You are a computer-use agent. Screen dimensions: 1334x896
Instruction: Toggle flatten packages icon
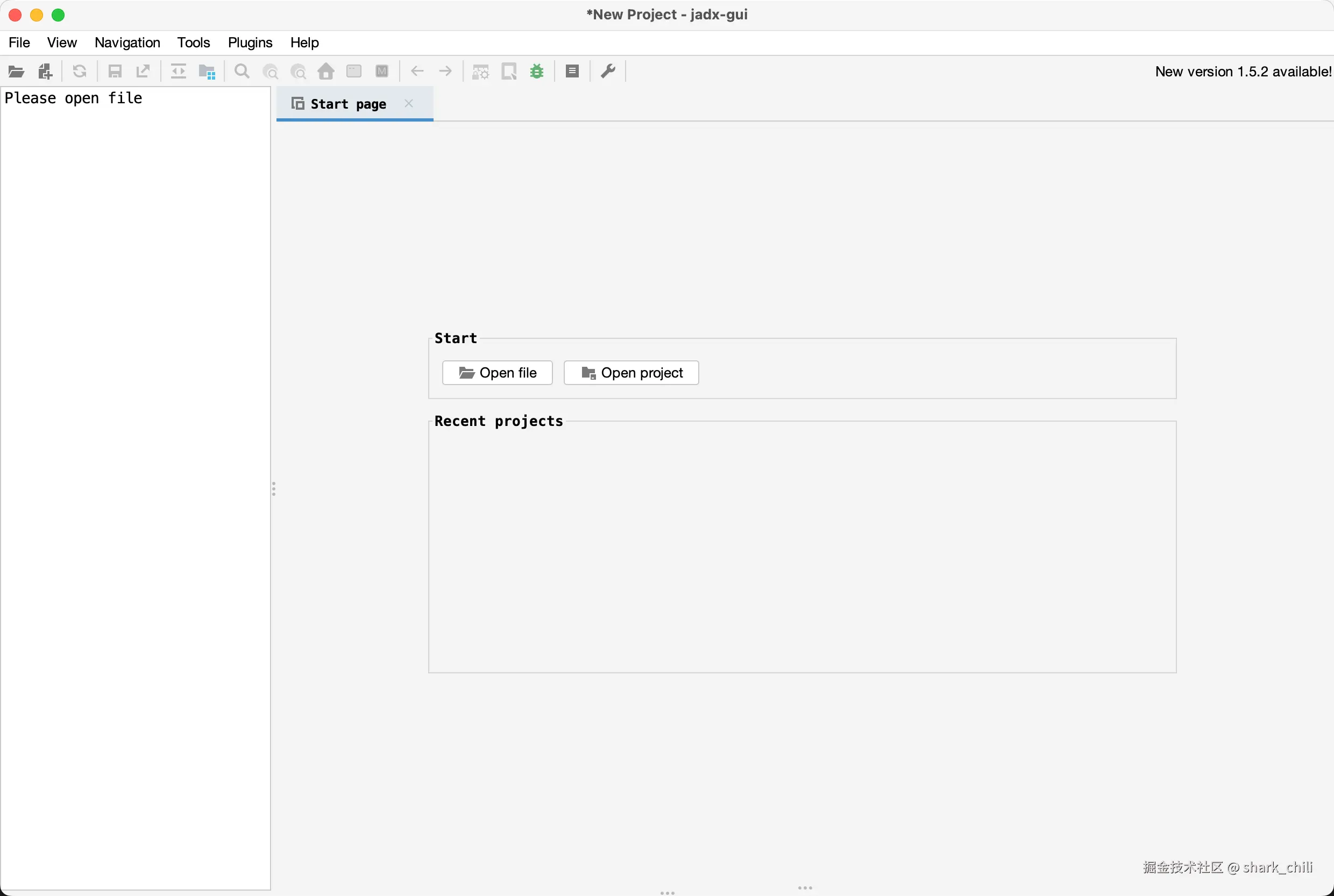(x=207, y=72)
